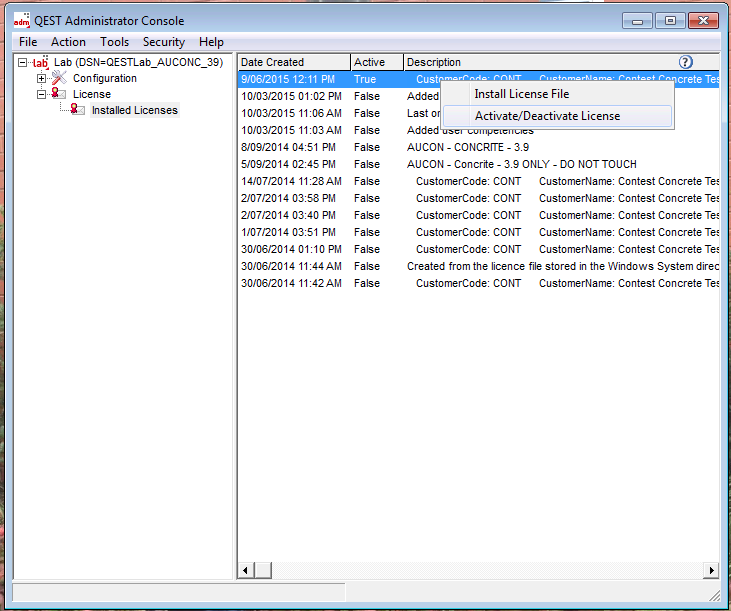
Task: Collapse the Lab root tree node
Action: click(22, 63)
